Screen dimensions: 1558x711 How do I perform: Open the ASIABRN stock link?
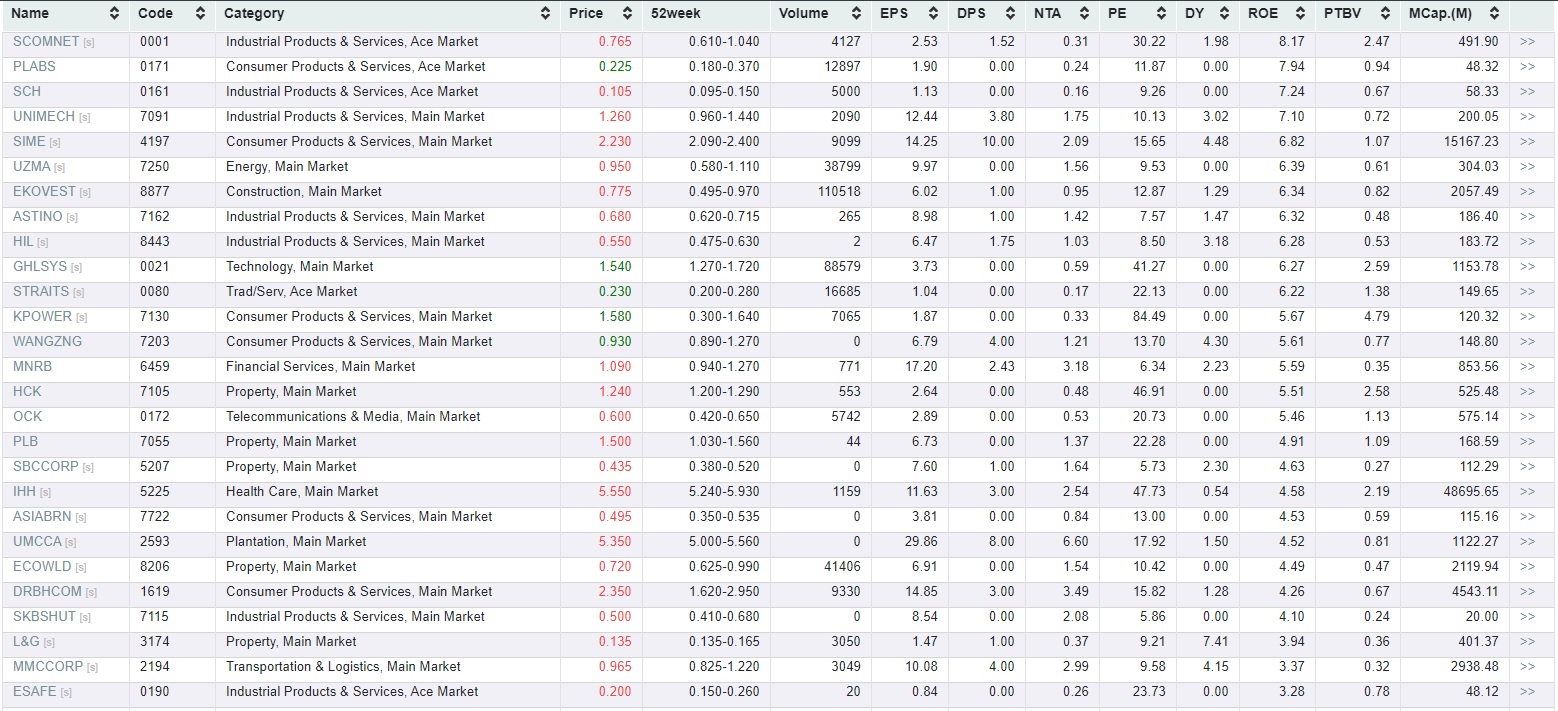42,517
